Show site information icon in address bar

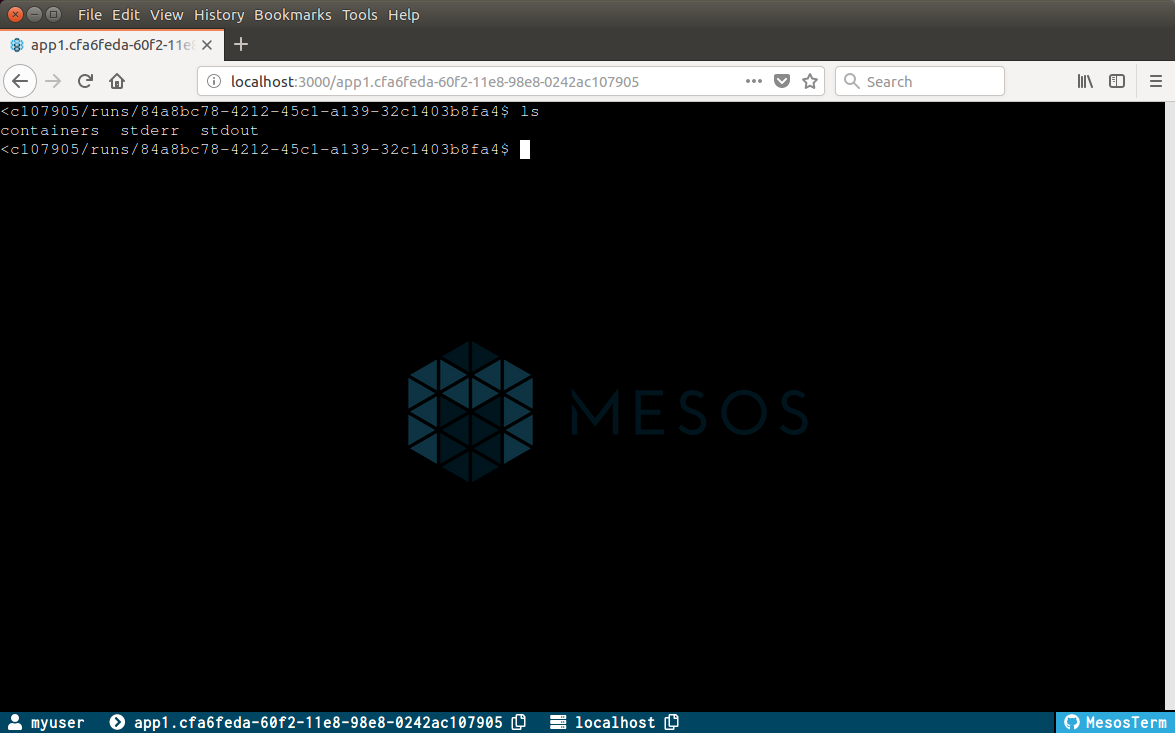coord(214,81)
